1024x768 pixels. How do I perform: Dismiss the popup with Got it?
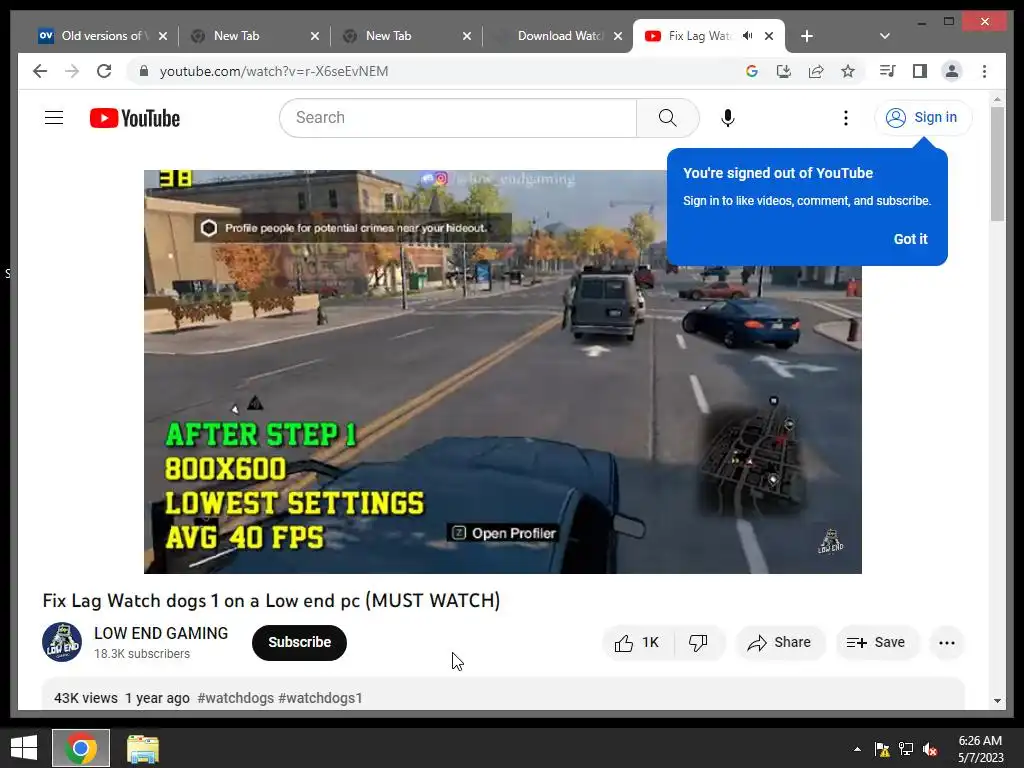[910, 239]
